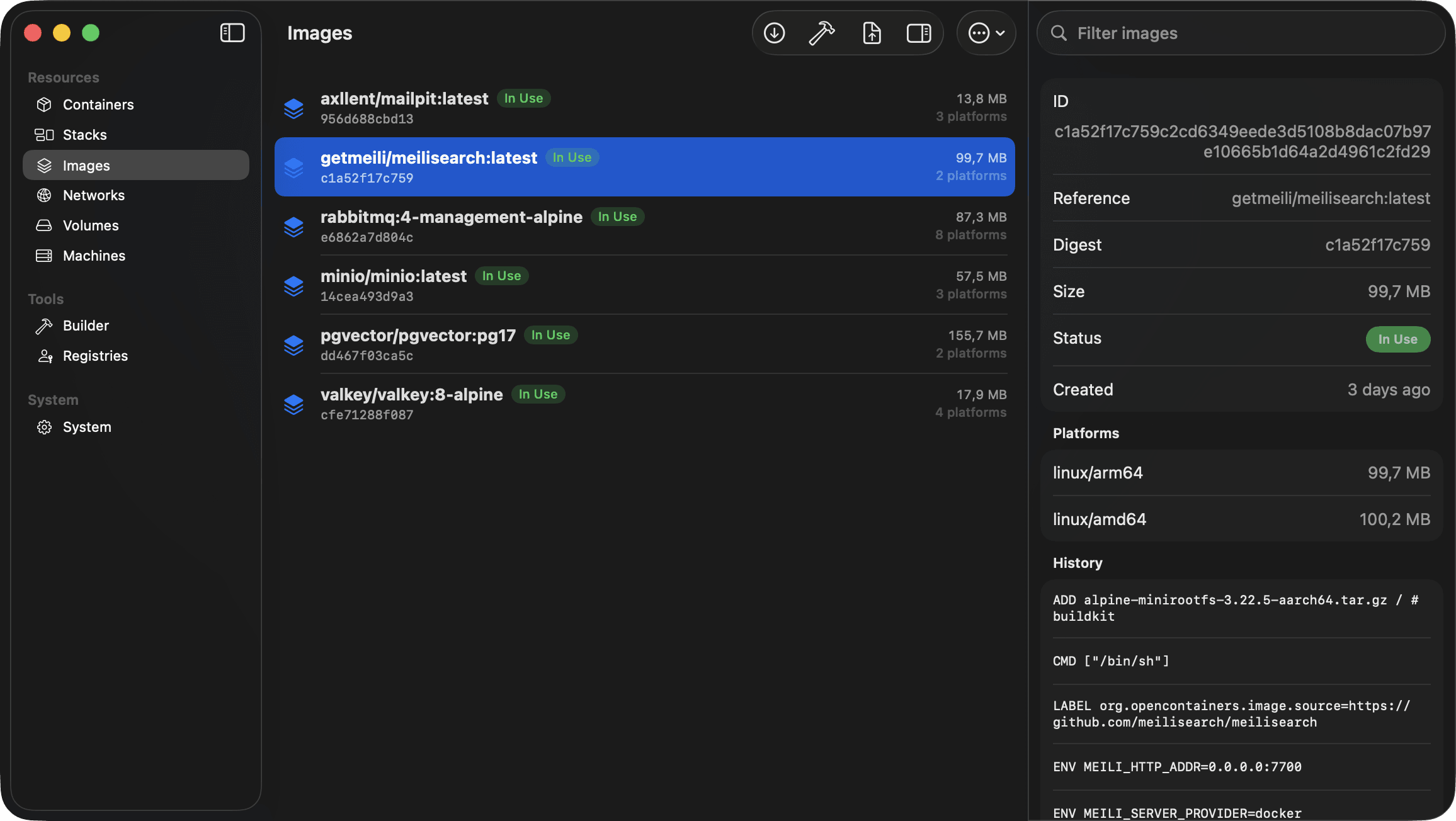Click the CMD ["/bin/sh"] history entry
This screenshot has width=1456, height=821.
pyautogui.click(x=1111, y=661)
